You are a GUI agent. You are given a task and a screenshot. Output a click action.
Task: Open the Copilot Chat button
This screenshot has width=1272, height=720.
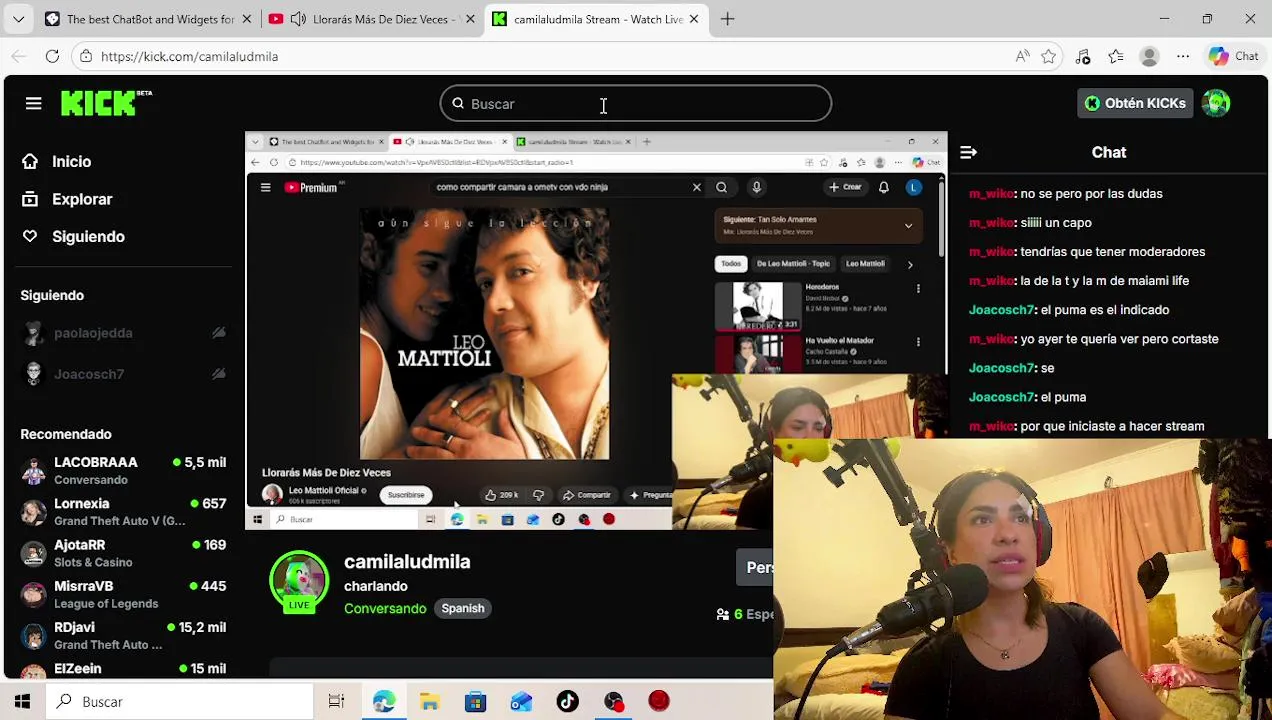(x=1233, y=57)
